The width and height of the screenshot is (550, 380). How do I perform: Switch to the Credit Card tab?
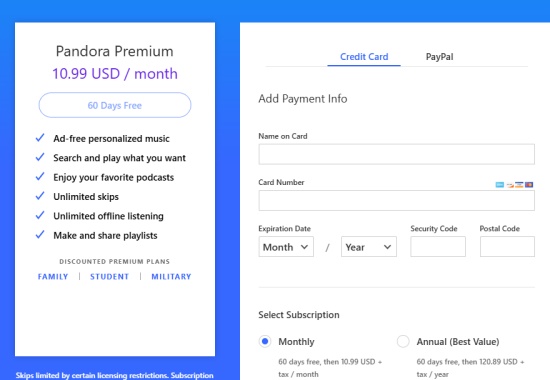tap(364, 56)
